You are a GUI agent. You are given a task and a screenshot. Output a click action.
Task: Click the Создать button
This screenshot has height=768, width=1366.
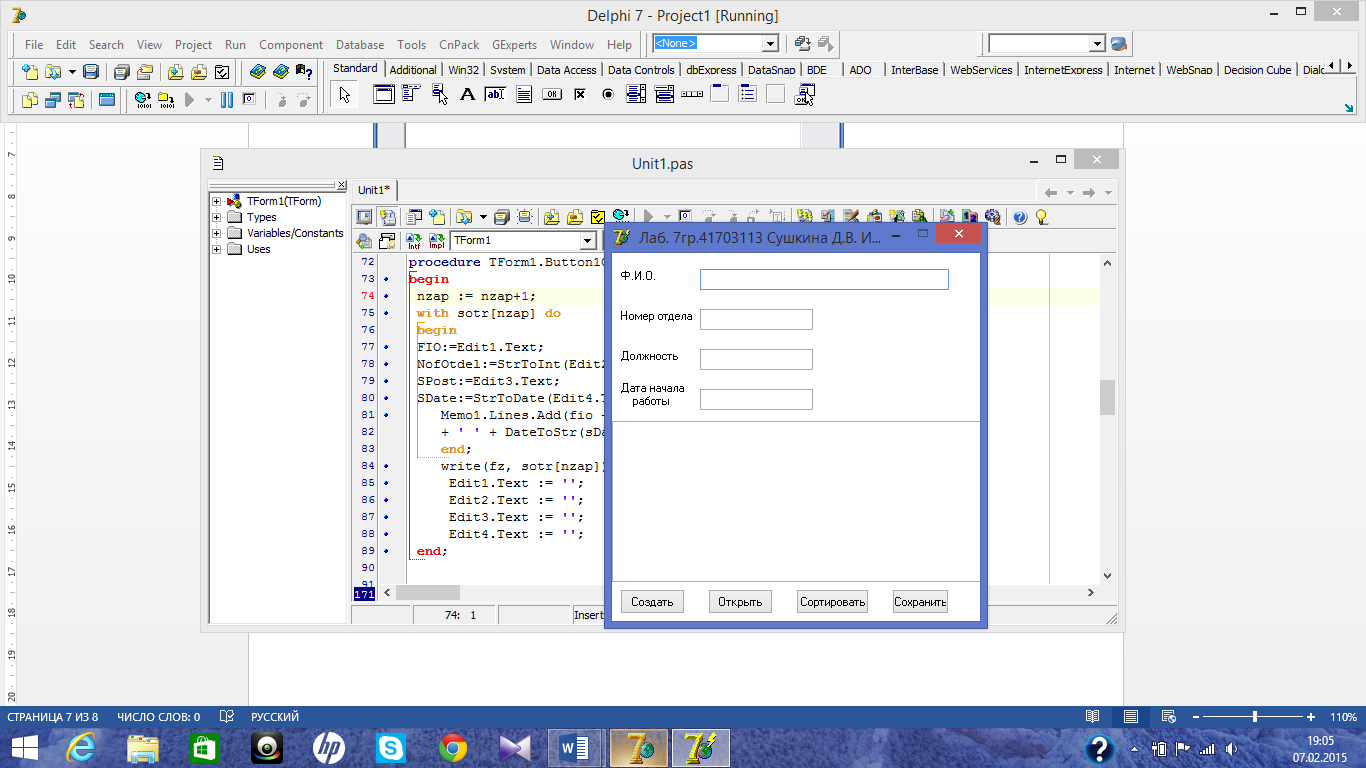click(x=653, y=601)
